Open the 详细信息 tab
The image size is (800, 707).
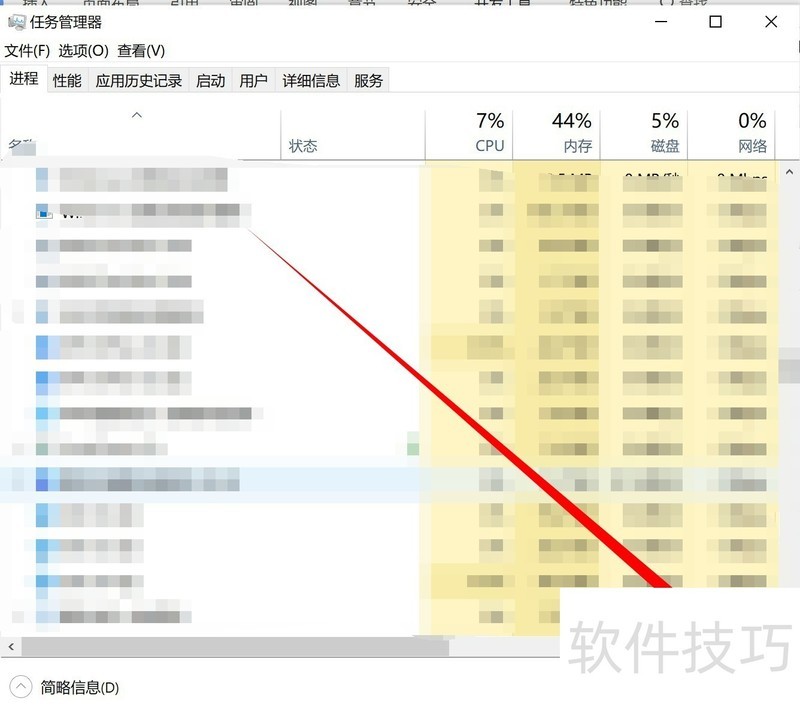click(311, 80)
